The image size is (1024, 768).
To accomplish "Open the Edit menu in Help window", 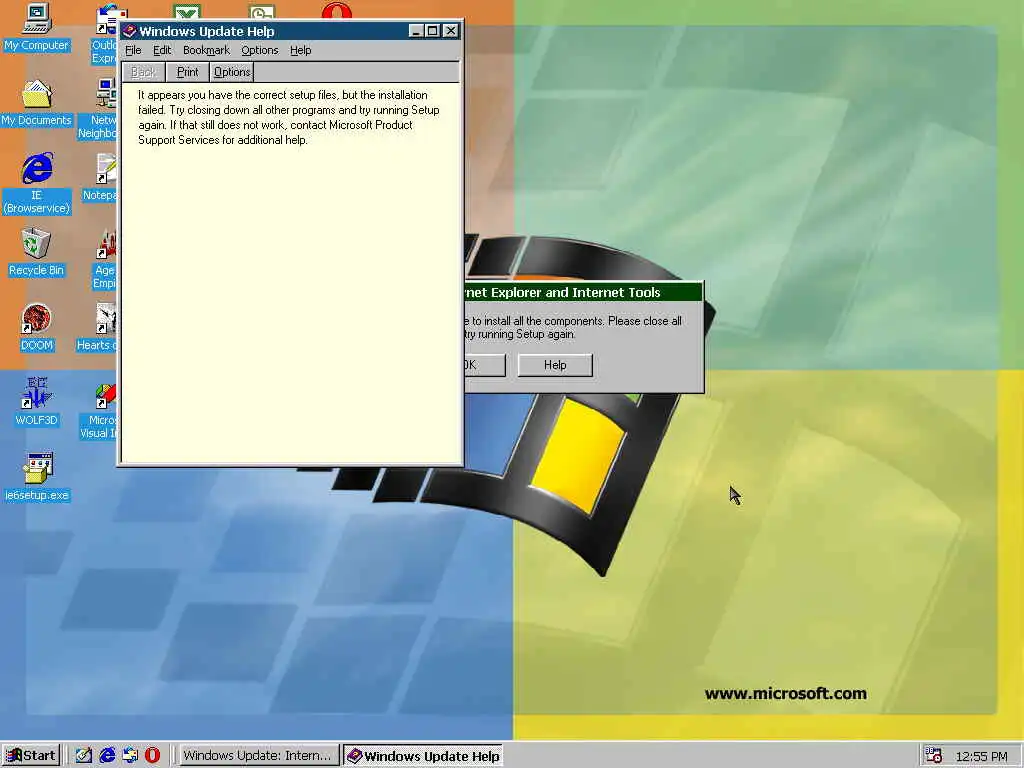I will click(x=162, y=50).
